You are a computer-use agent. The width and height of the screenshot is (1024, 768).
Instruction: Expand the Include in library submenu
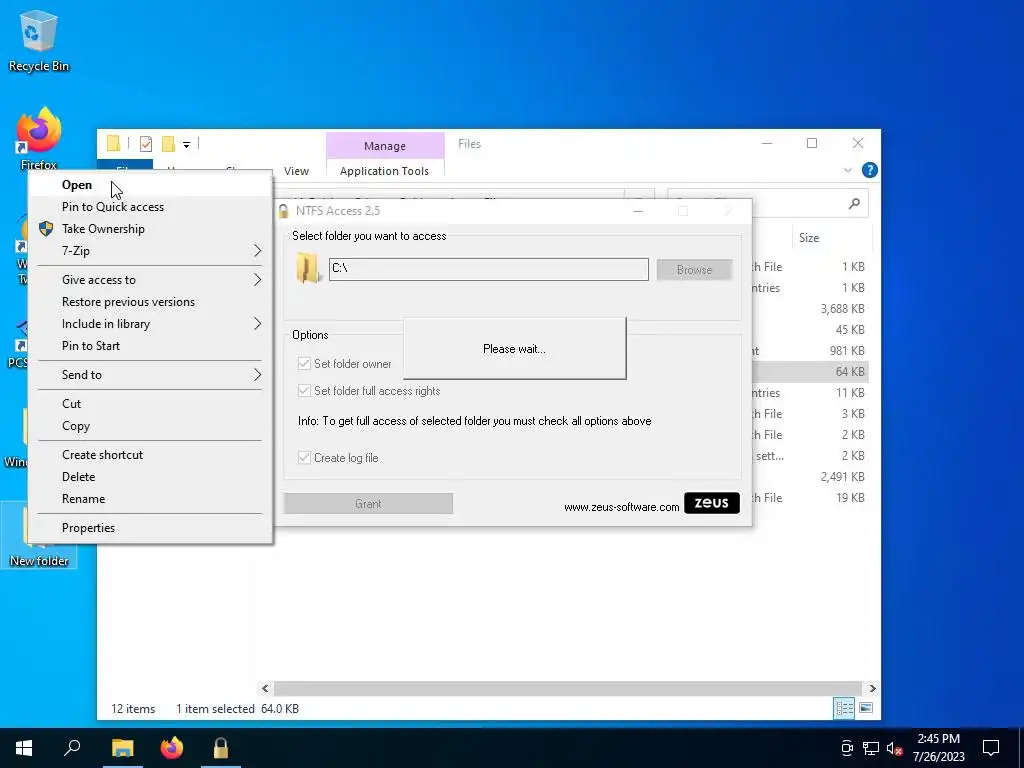tap(257, 324)
